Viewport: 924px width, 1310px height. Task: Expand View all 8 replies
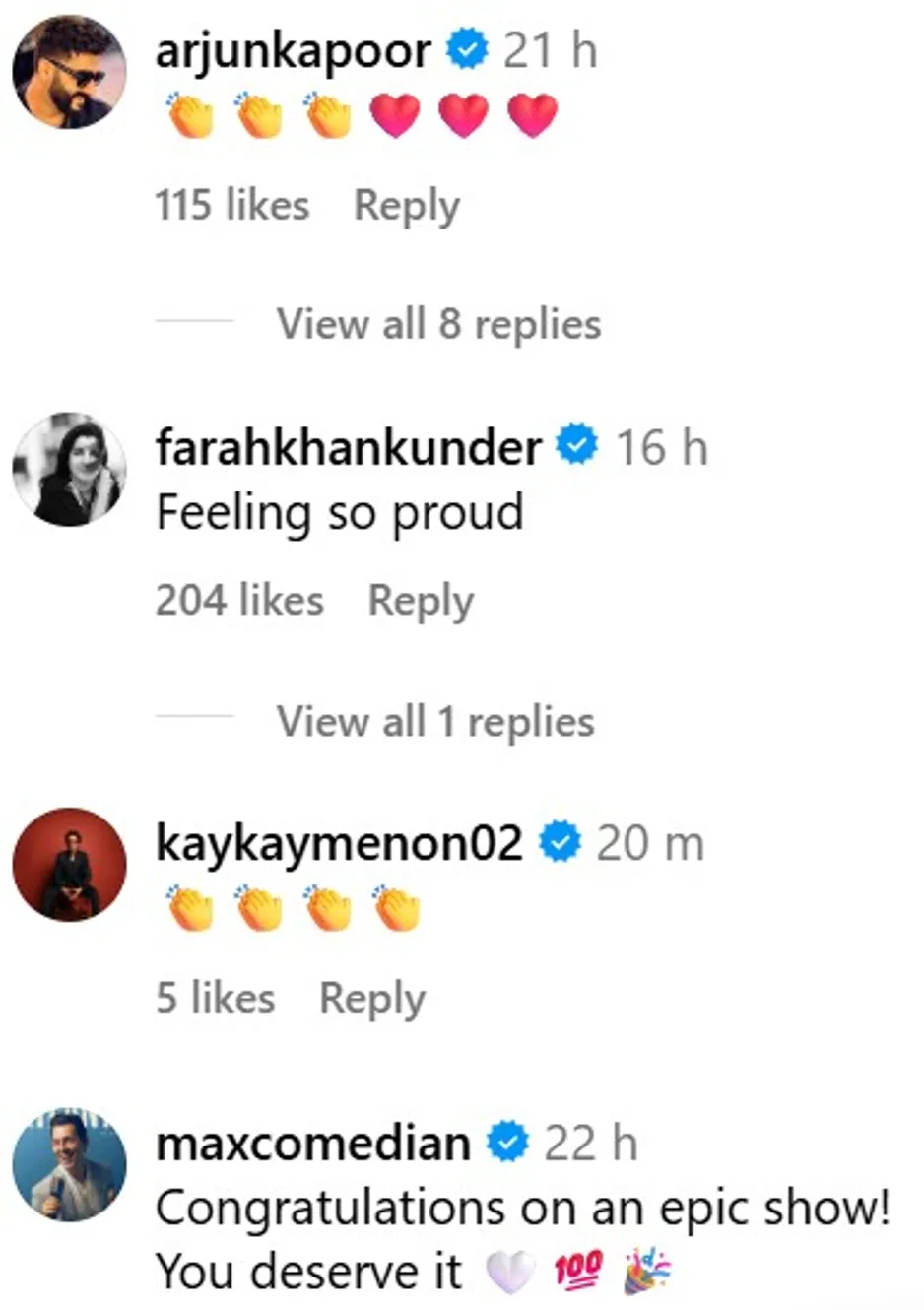tap(438, 324)
